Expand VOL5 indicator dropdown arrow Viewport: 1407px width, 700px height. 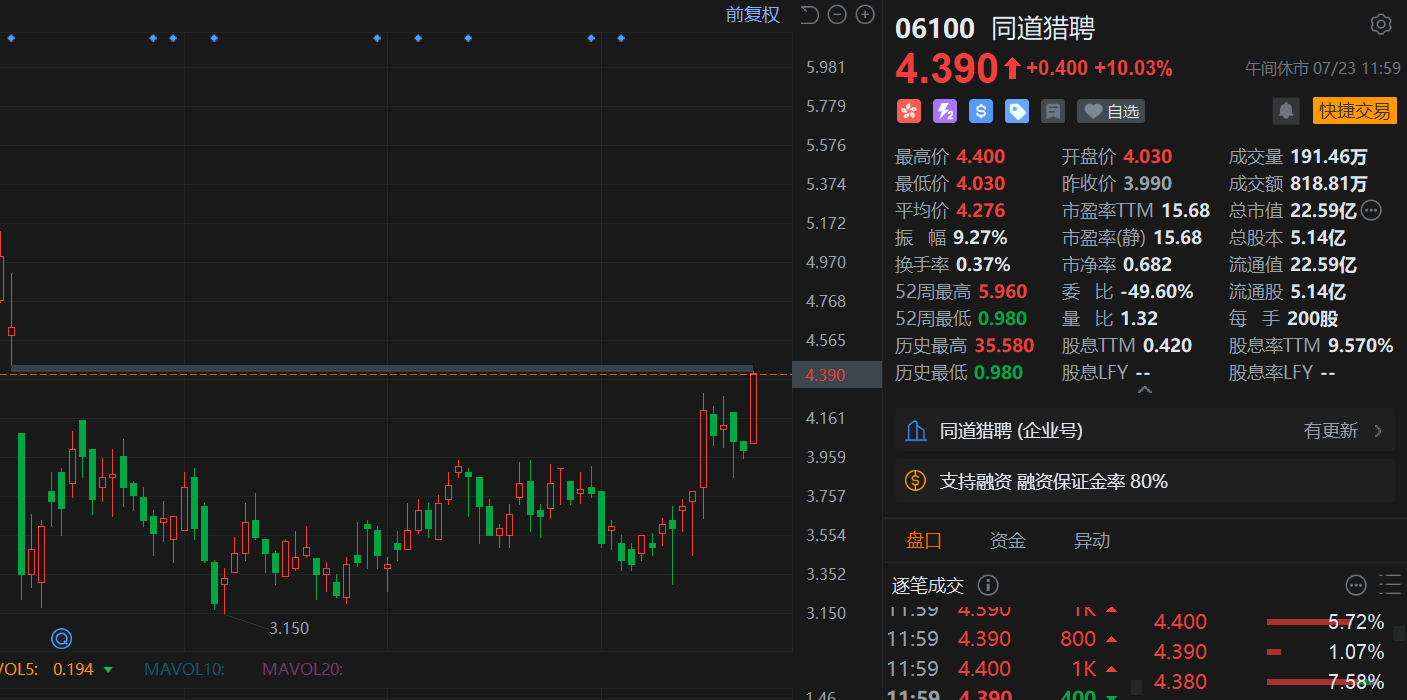(x=108, y=670)
